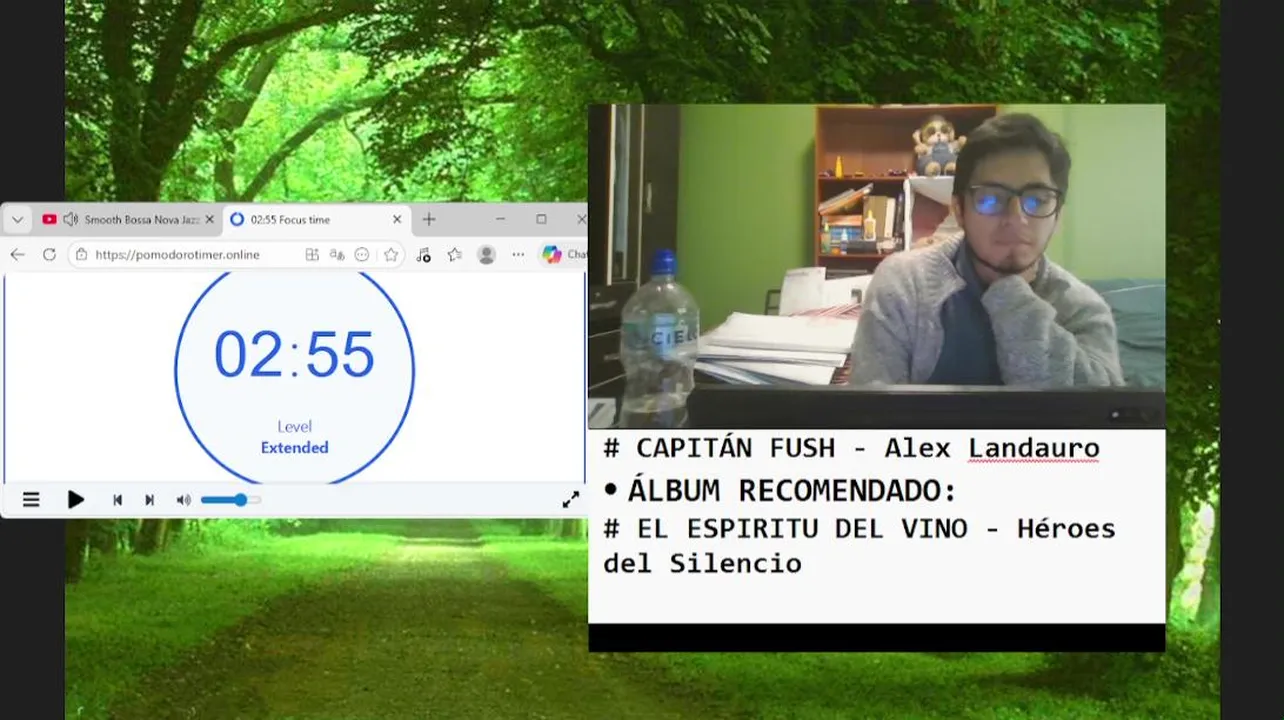
Task: Open the pomodoro timer hamburger menu
Action: click(31, 500)
